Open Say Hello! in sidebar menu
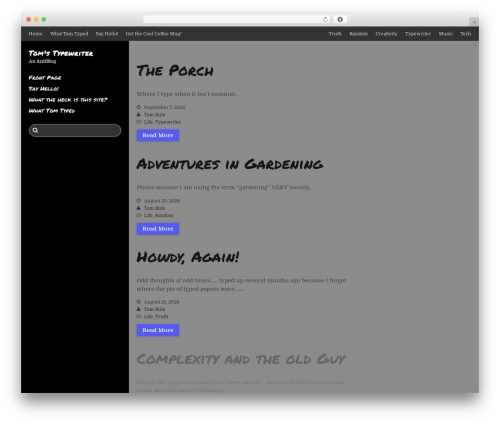 [x=44, y=89]
